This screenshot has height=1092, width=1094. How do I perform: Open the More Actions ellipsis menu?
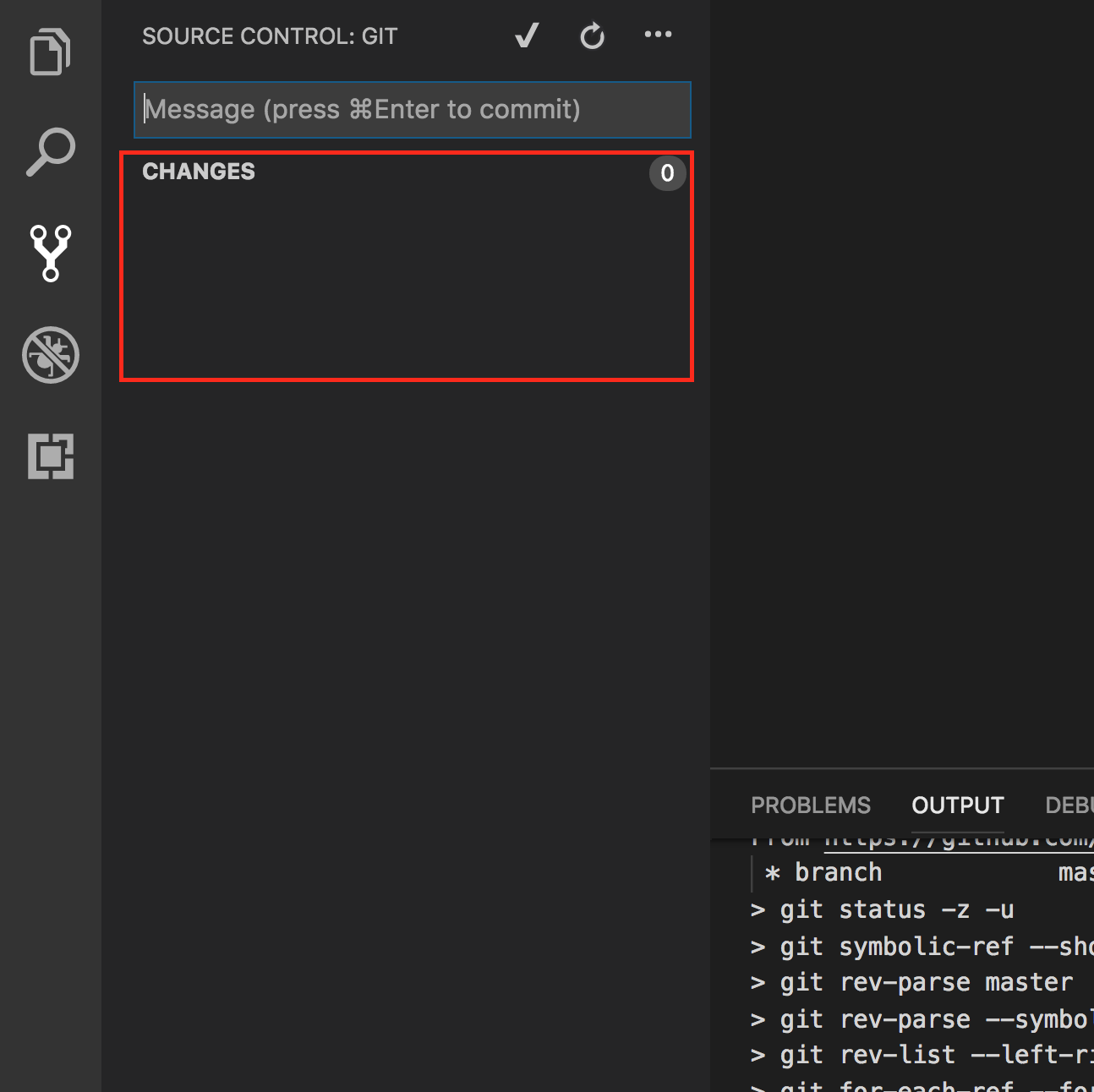click(x=658, y=35)
